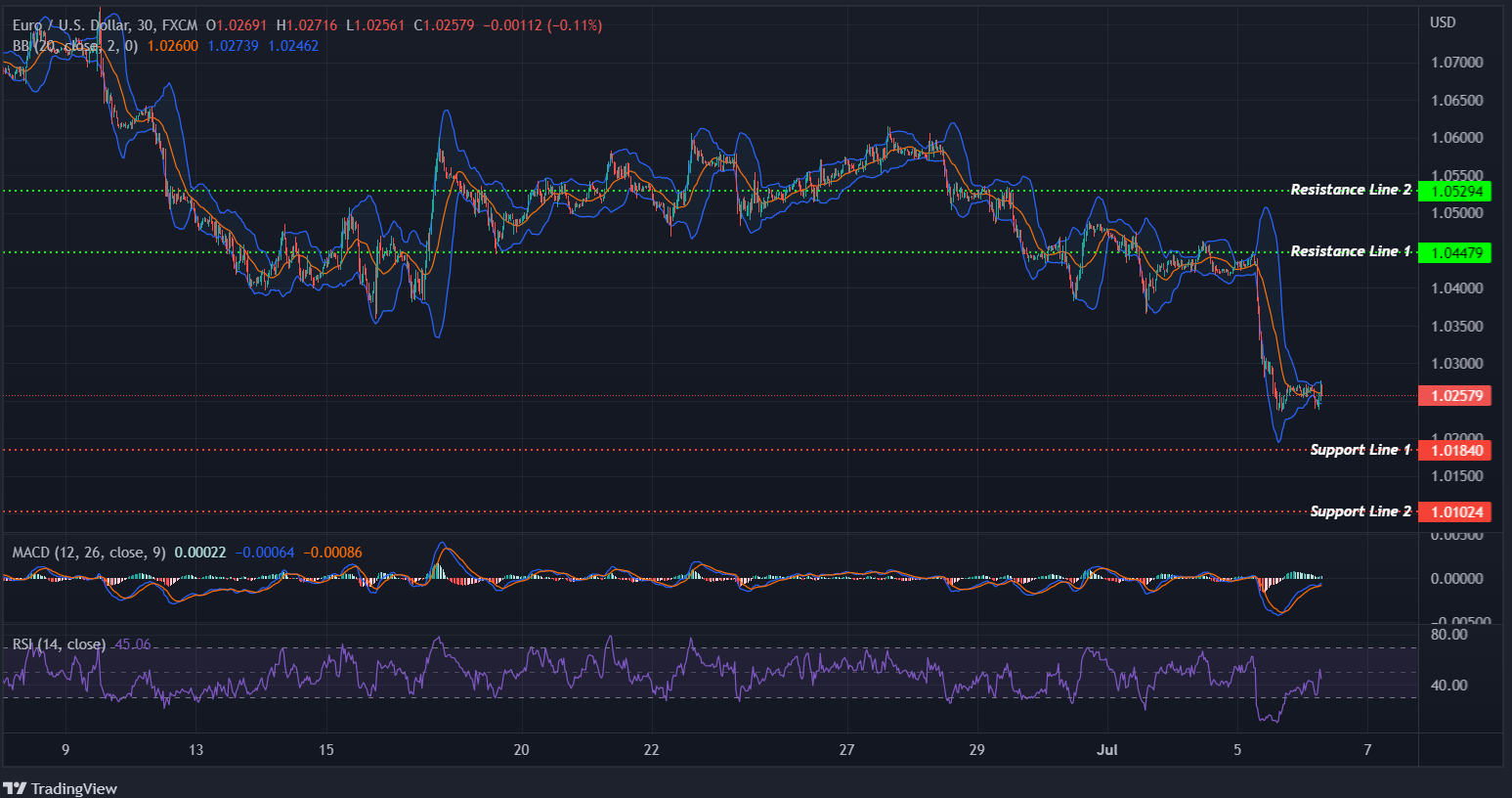The image size is (1512, 798).
Task: Click the red Support Line 2 label 1.01024
Action: click(1455, 511)
